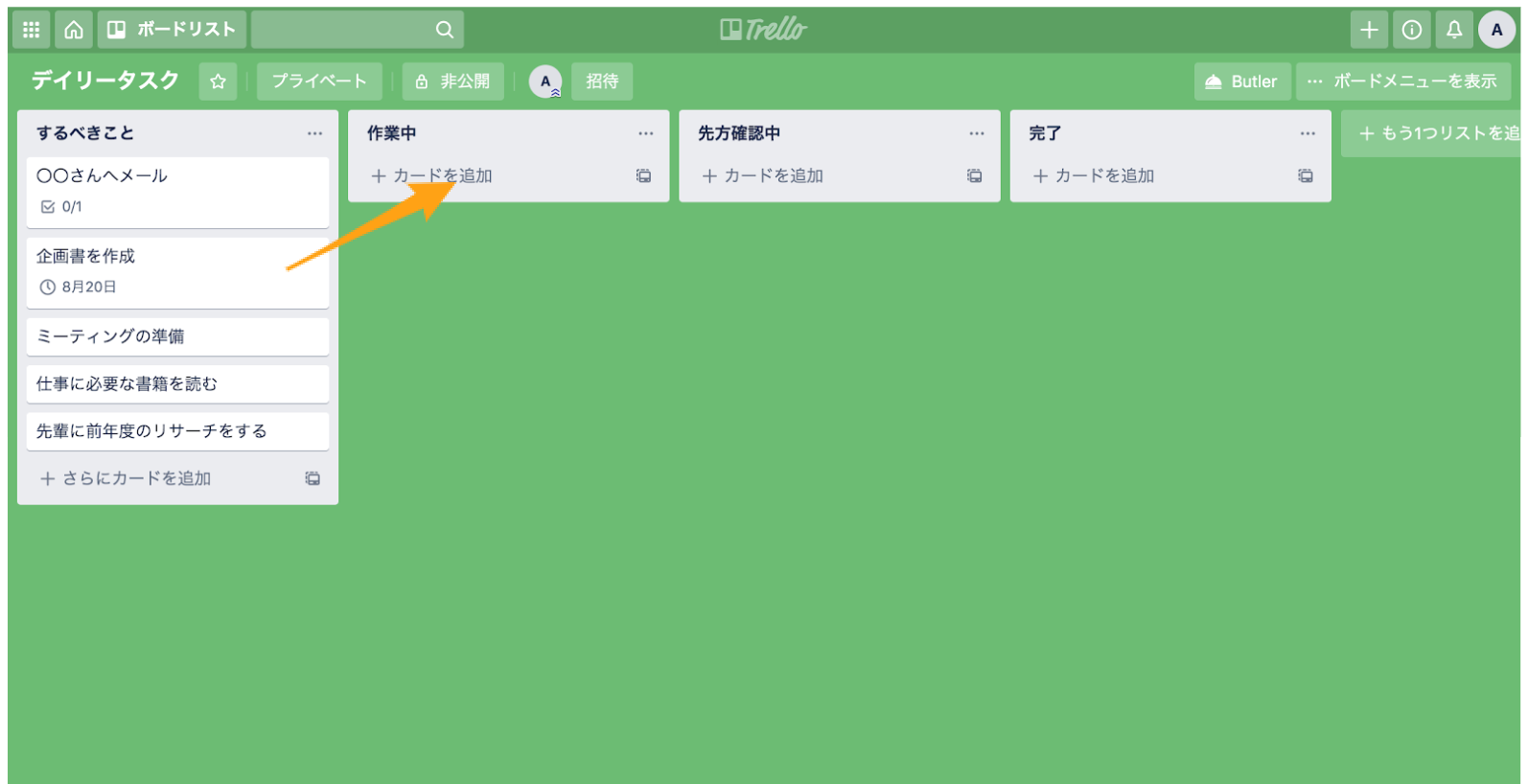Image resolution: width=1528 pixels, height=784 pixels.
Task: Click さらにカードを追加 in するべきこと
Action: click(x=126, y=478)
